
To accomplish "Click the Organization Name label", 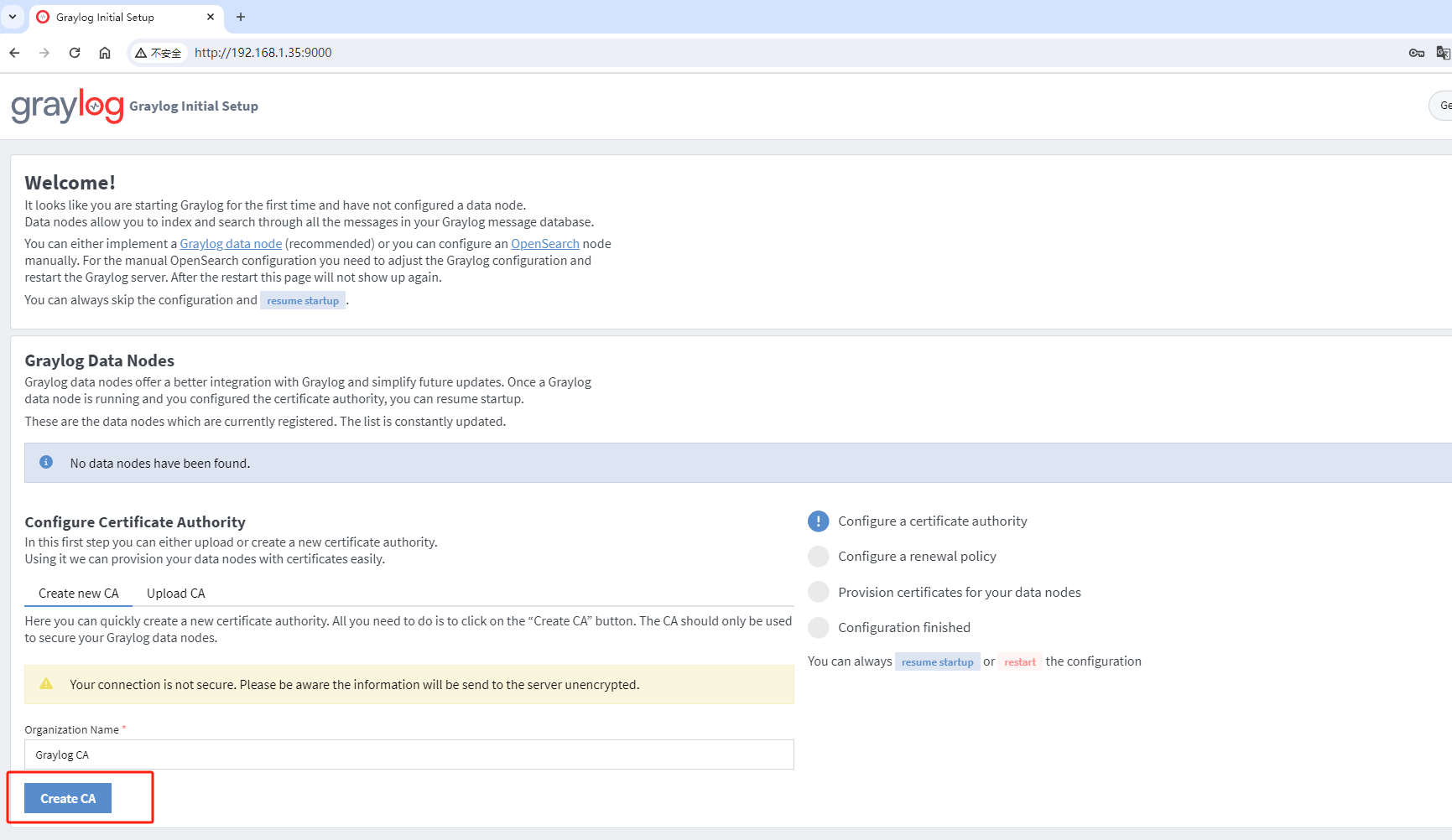I will pyautogui.click(x=72, y=730).
